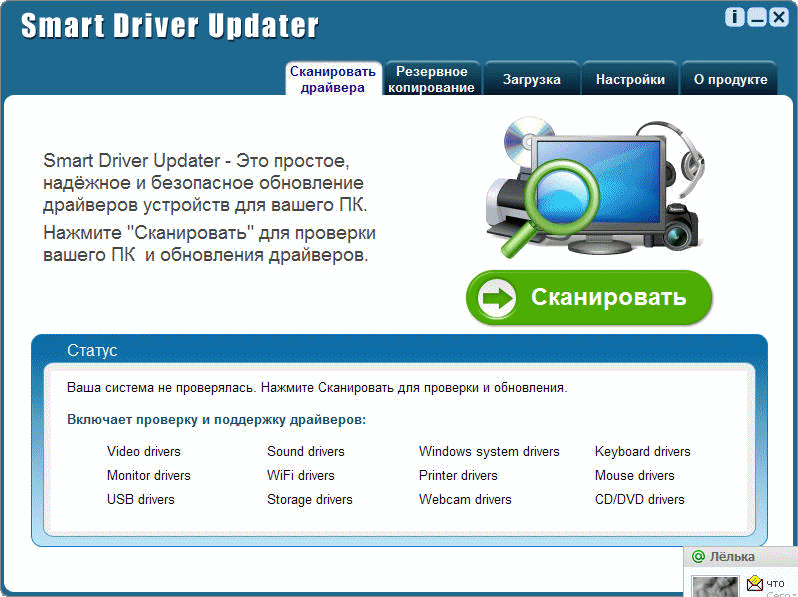Viewport: 798px width, 597px height.
Task: Click the Keyboard drivers entry
Action: (642, 451)
